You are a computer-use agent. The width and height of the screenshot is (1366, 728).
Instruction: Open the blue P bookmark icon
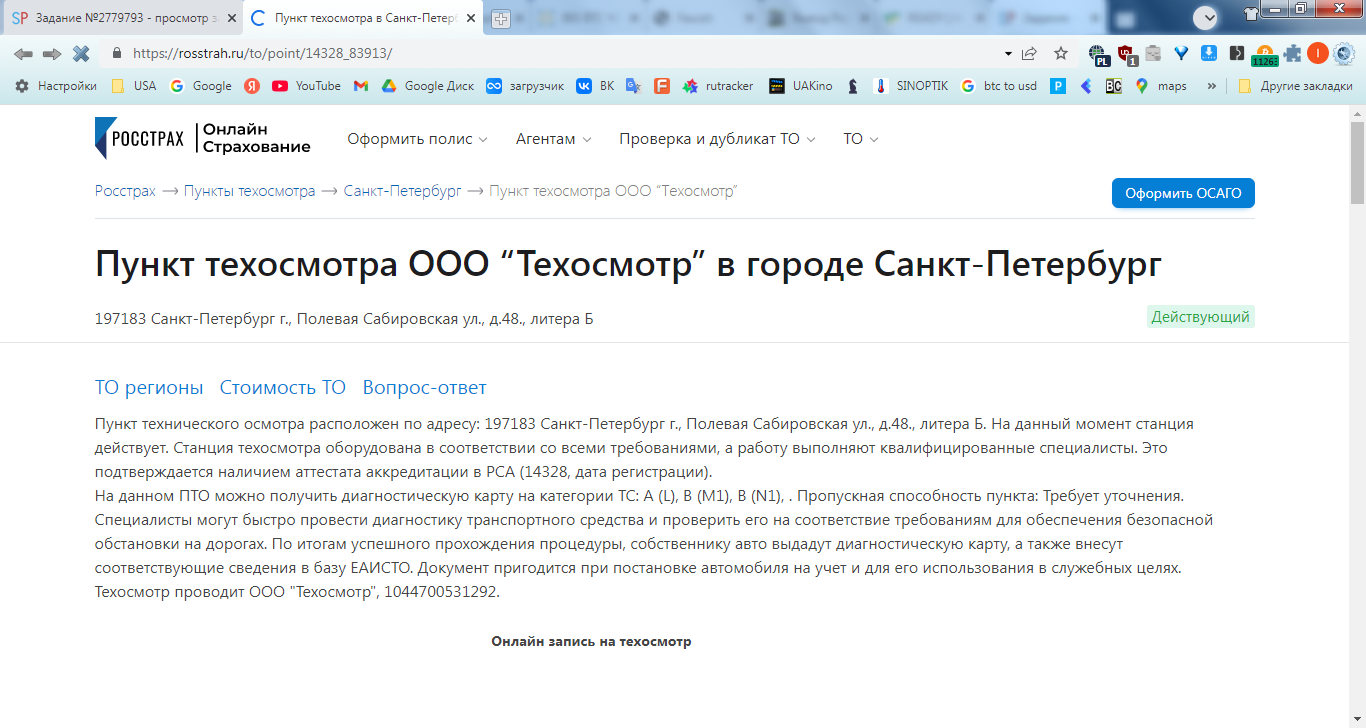point(1058,86)
